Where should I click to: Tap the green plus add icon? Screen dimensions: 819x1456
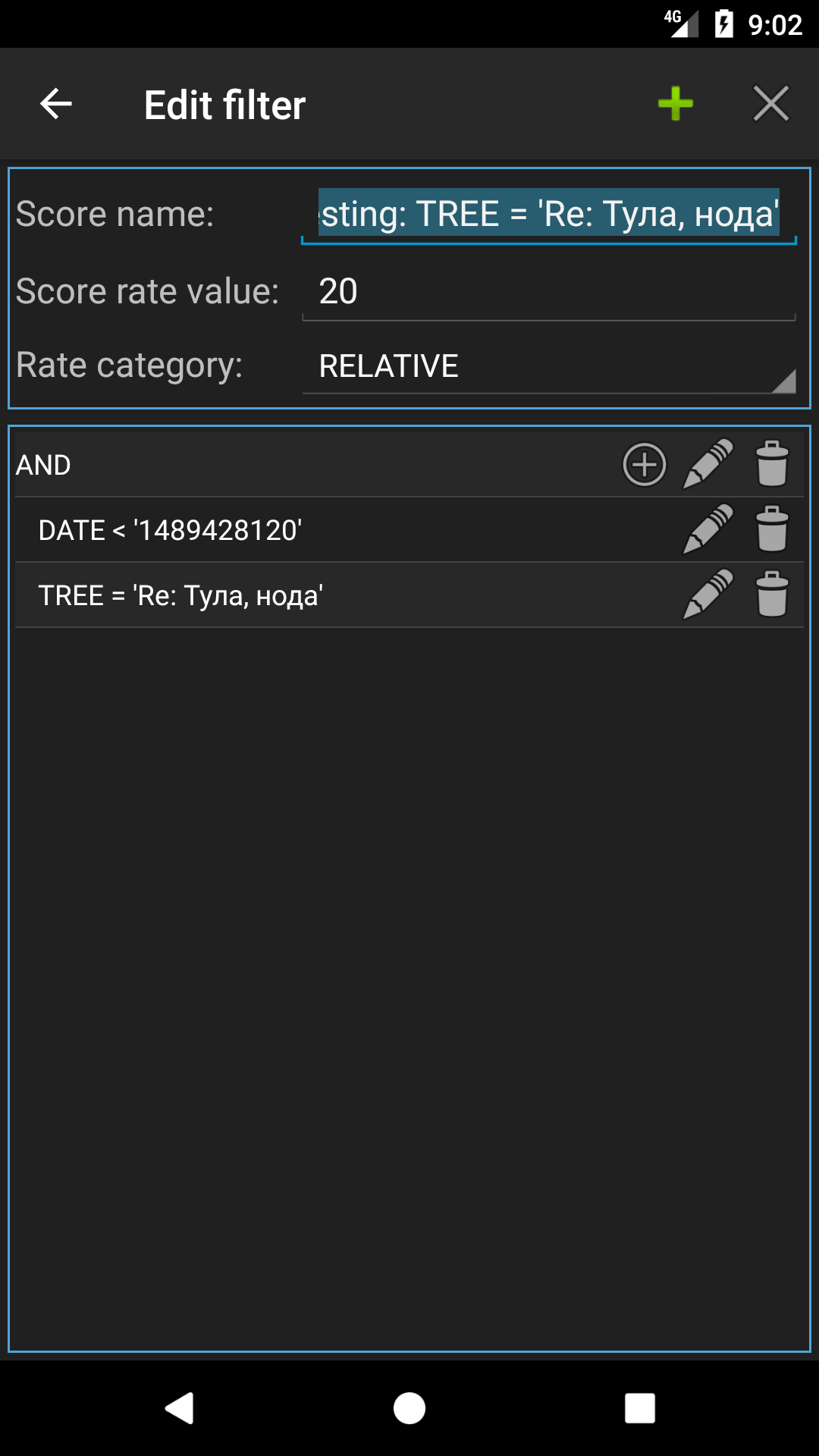click(x=675, y=104)
